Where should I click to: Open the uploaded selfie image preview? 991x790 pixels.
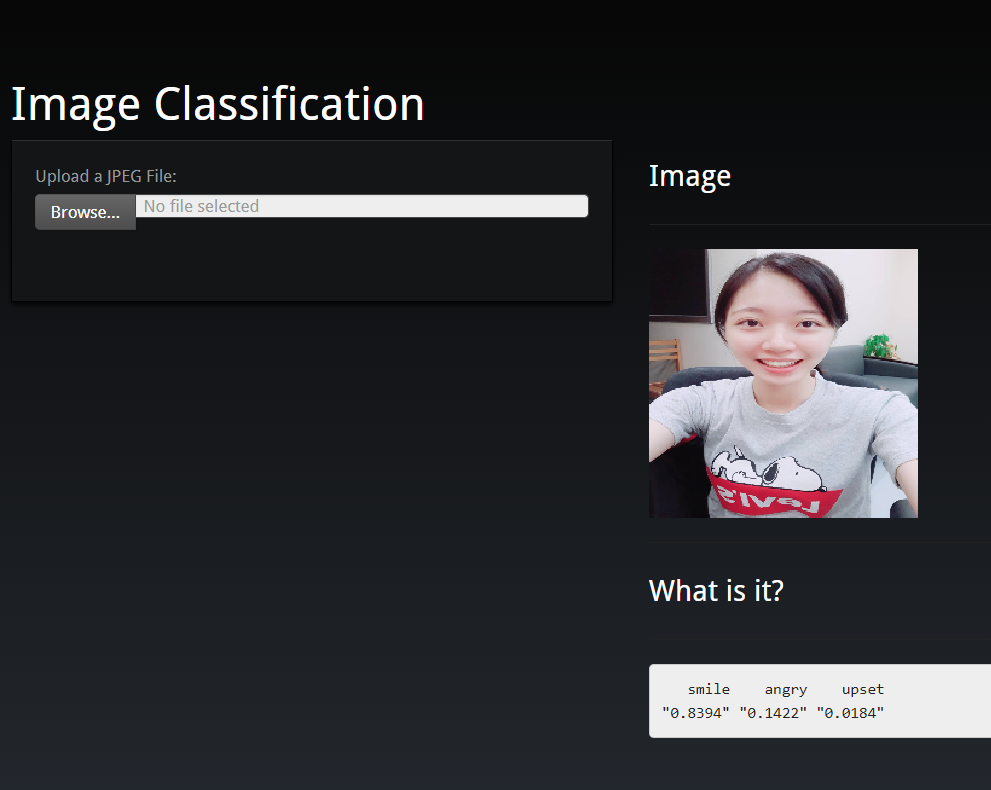[783, 384]
